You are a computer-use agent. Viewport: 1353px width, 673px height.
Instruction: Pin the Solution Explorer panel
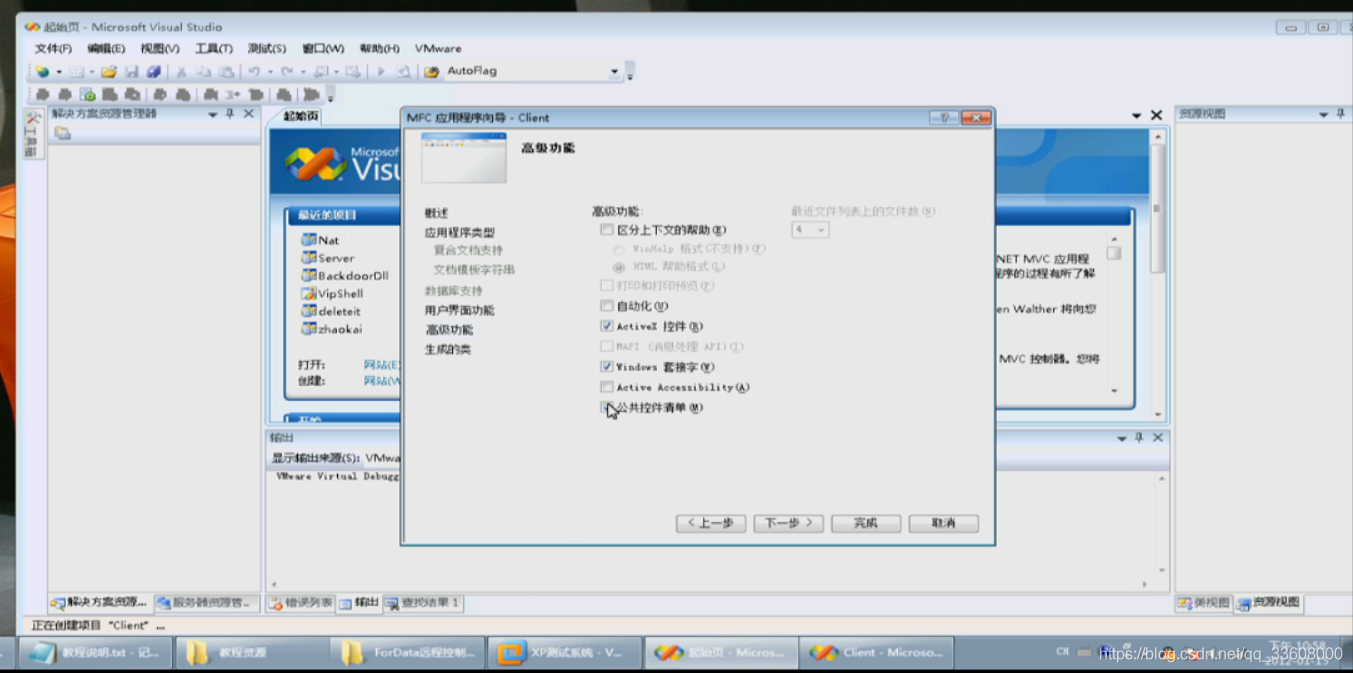click(x=230, y=114)
